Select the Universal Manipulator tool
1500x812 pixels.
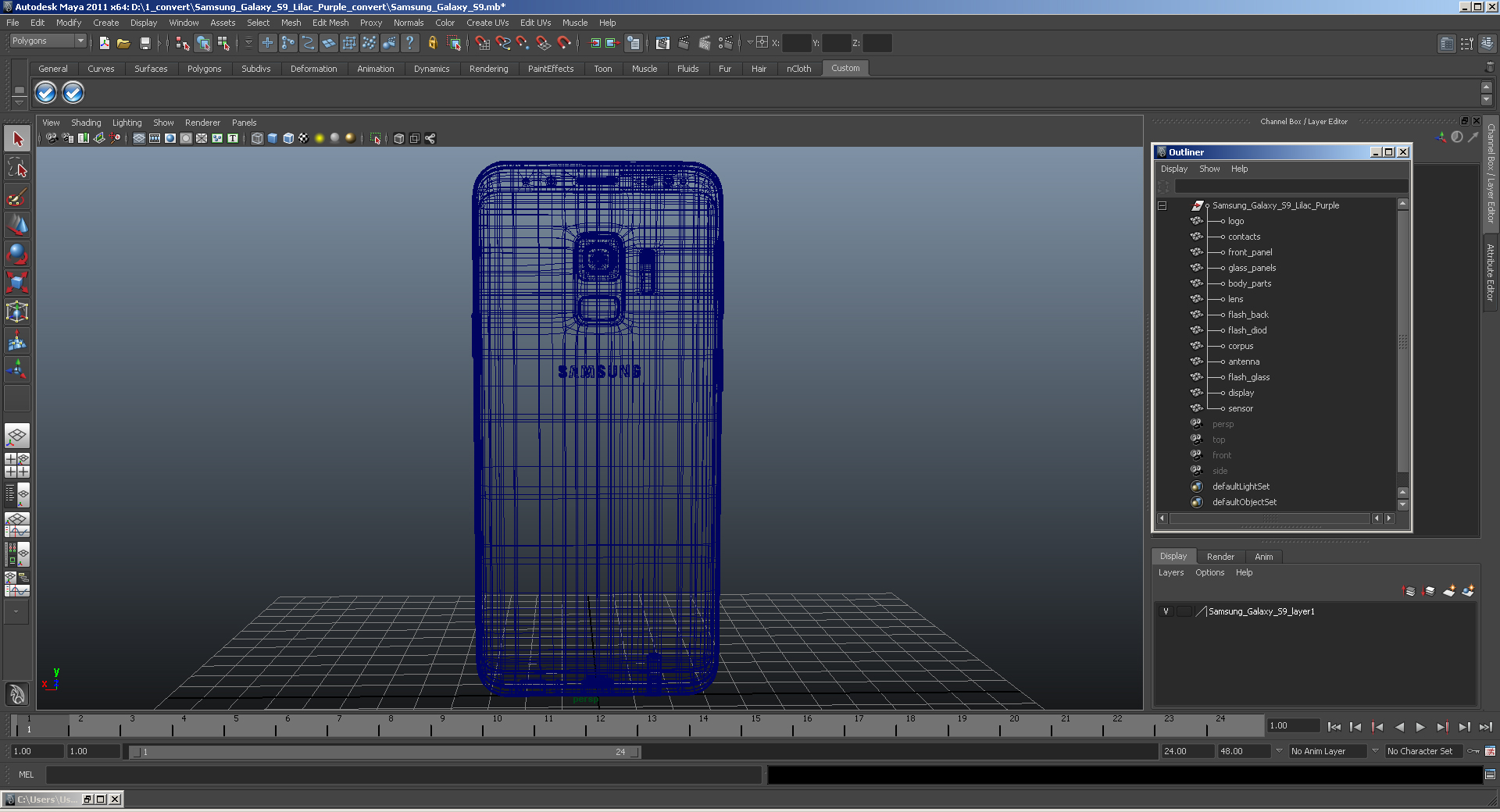(x=17, y=312)
